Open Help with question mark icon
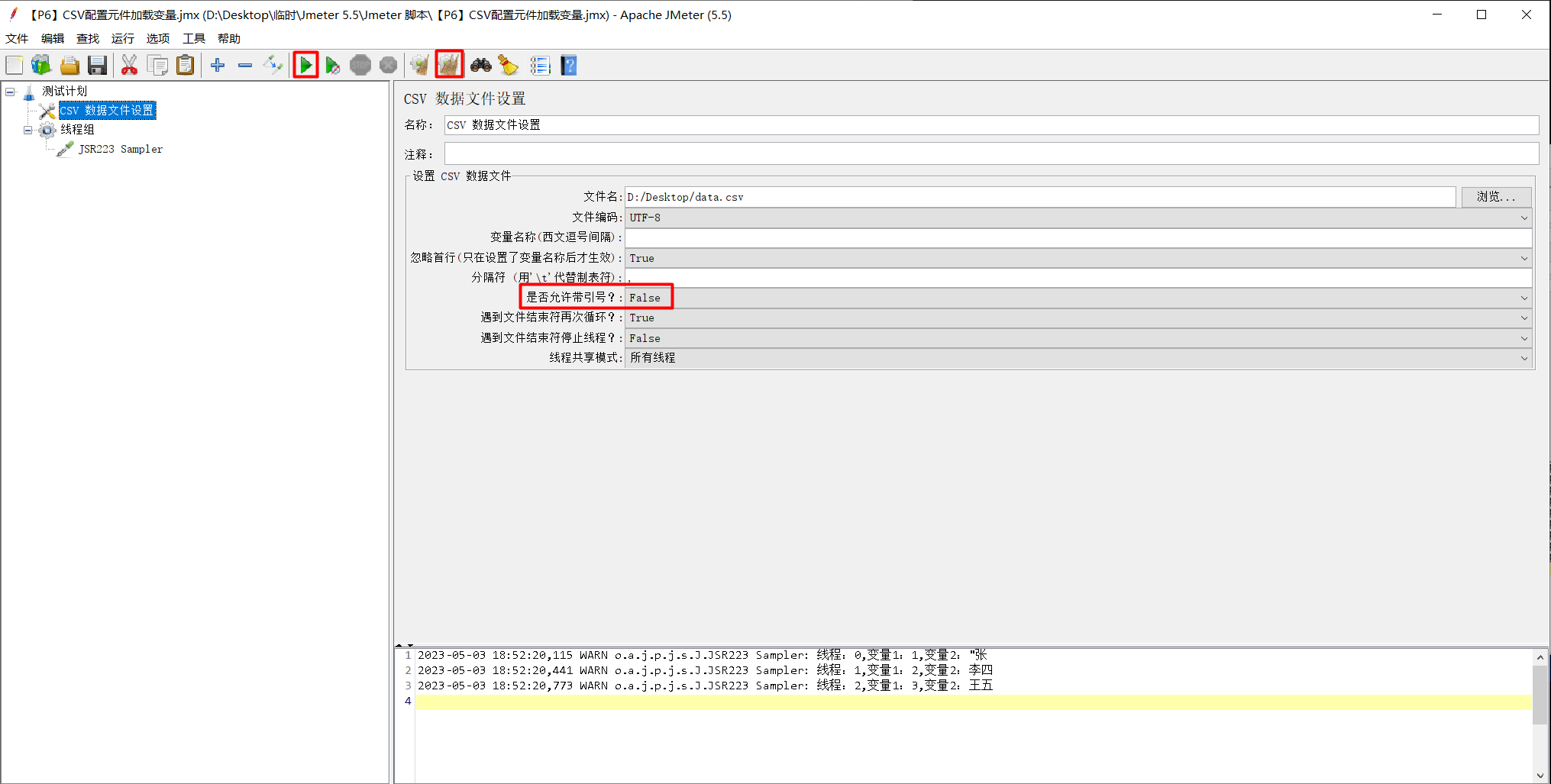The width and height of the screenshot is (1551, 784). click(568, 66)
